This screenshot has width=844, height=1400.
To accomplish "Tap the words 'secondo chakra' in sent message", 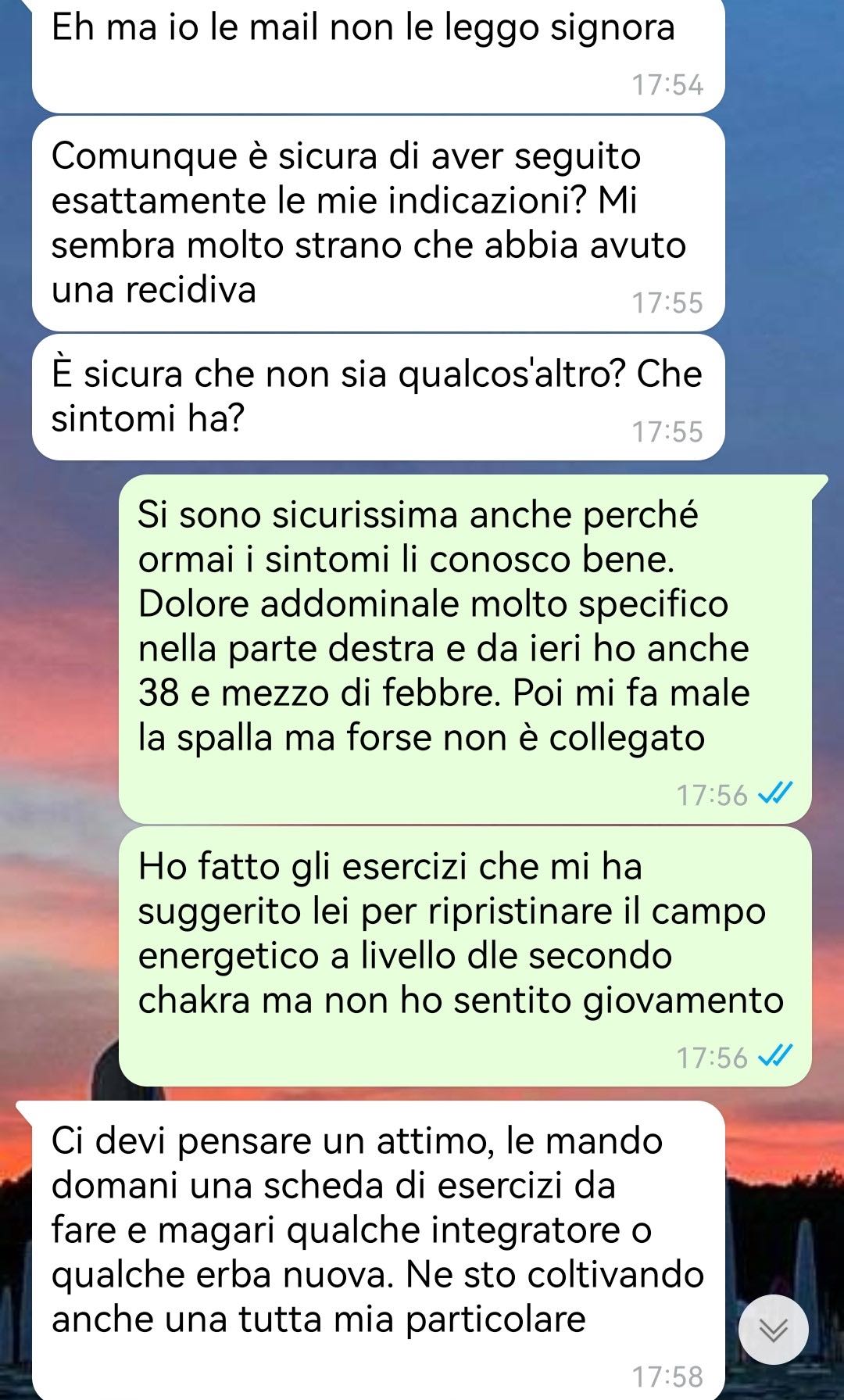I will pyautogui.click(x=461, y=978).
